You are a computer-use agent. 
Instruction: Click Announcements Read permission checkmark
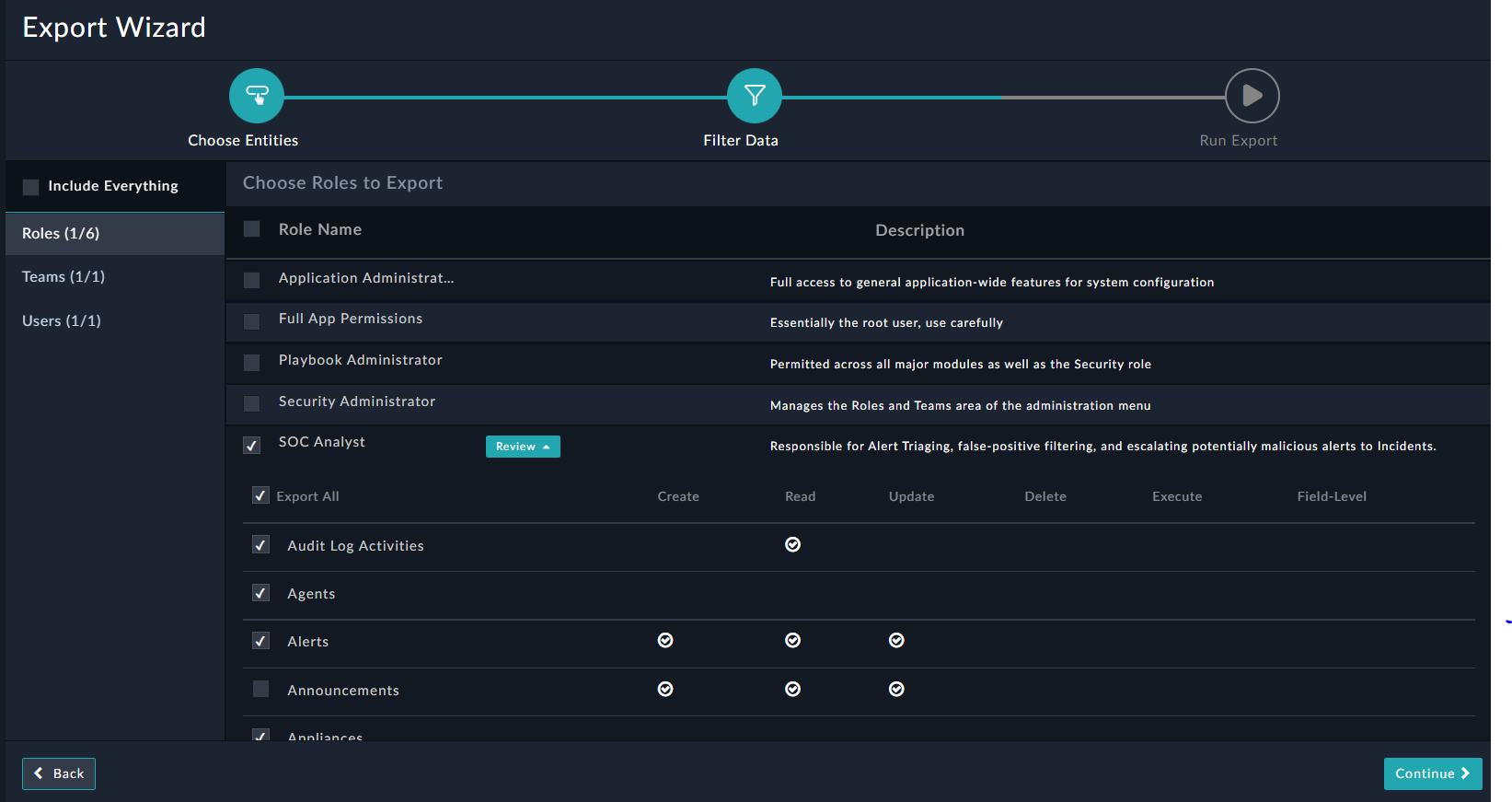[x=792, y=689]
